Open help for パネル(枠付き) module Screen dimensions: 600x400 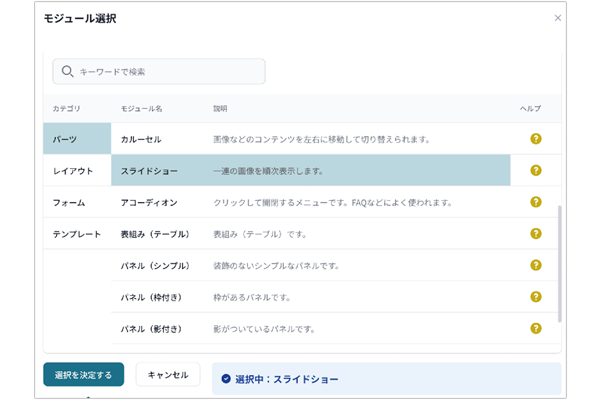(536, 297)
